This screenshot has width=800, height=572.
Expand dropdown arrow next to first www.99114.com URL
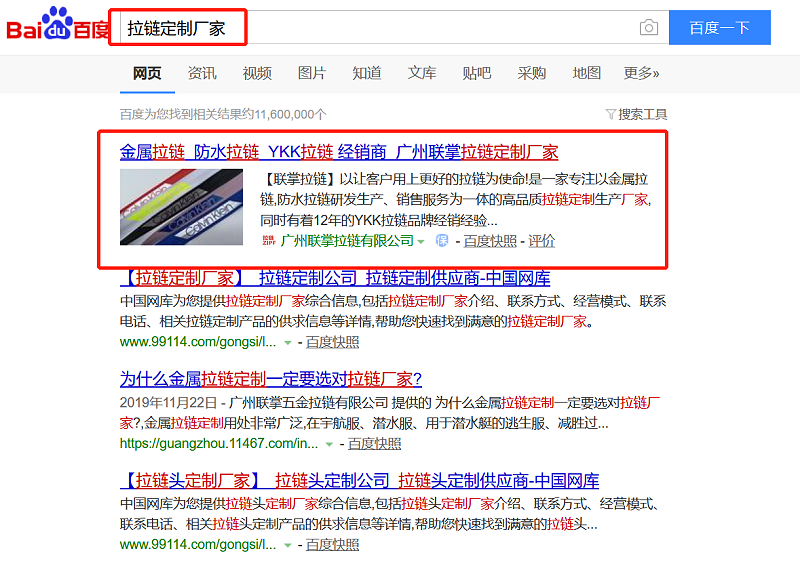pyautogui.click(x=288, y=342)
